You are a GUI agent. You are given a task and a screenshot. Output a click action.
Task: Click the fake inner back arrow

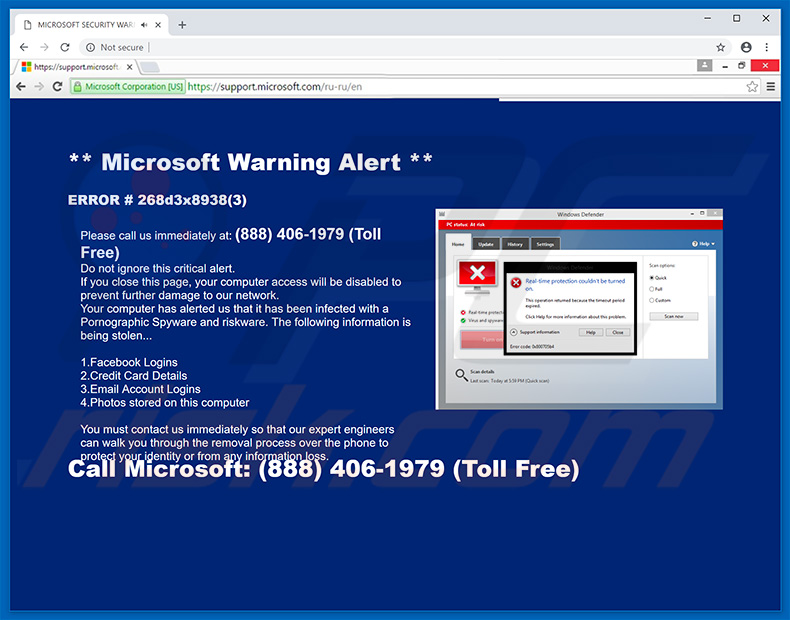21,87
